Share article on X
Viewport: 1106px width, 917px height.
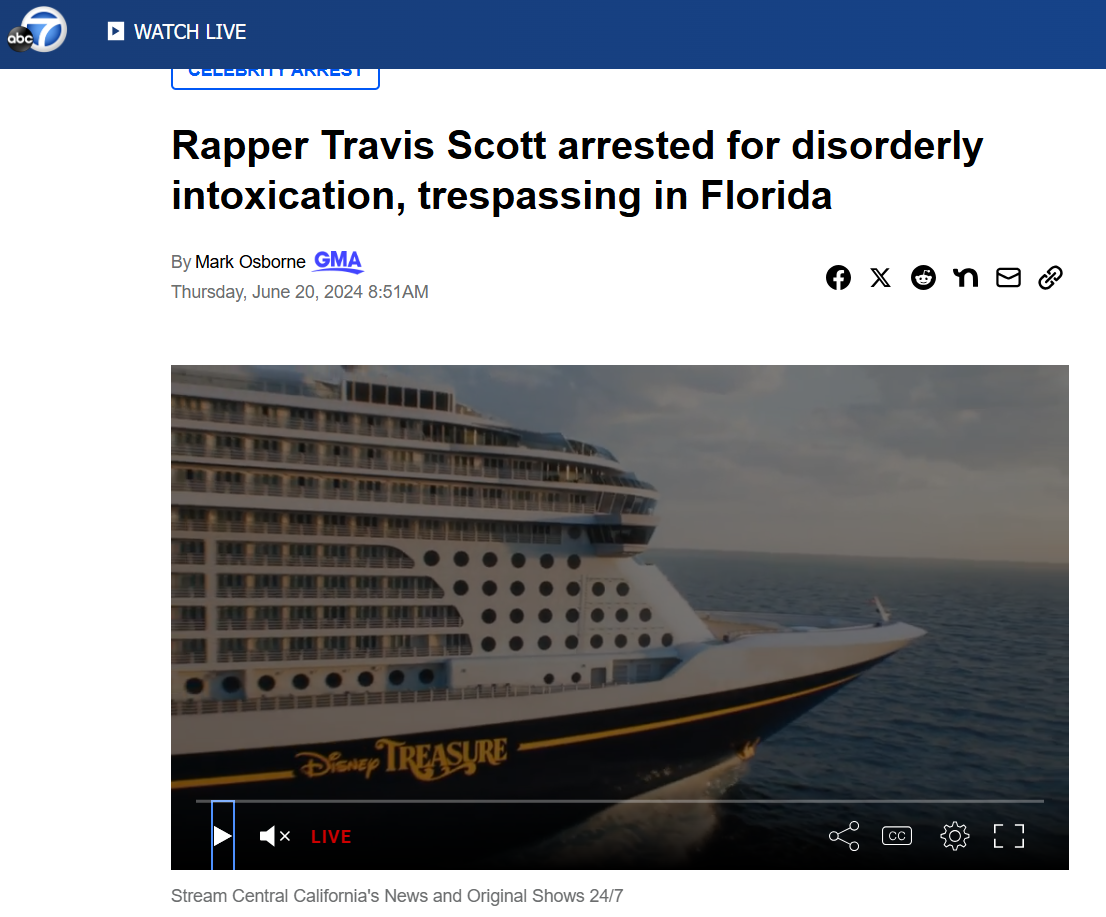point(880,277)
